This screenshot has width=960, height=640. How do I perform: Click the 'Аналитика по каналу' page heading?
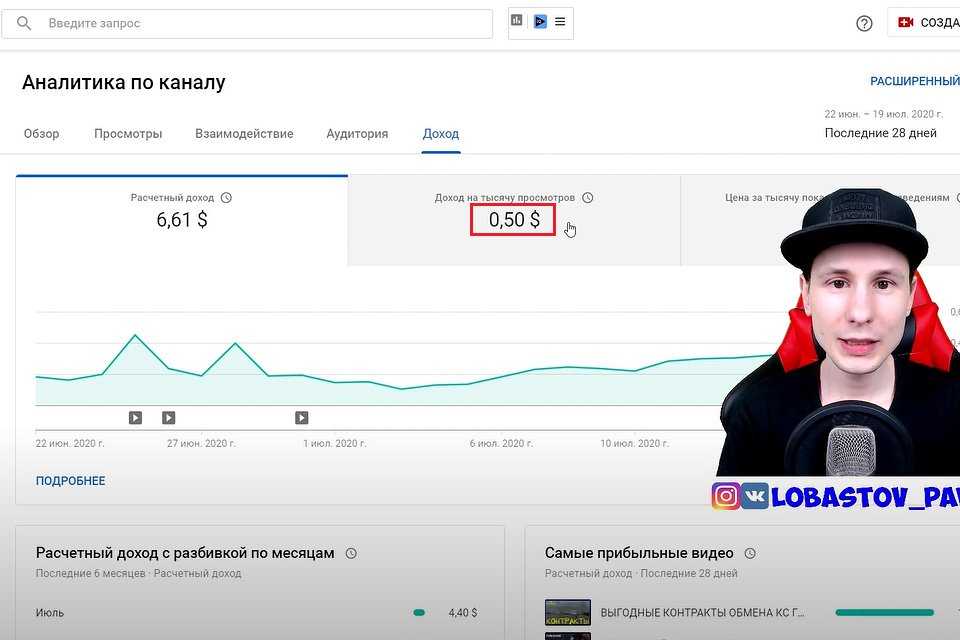pos(124,82)
